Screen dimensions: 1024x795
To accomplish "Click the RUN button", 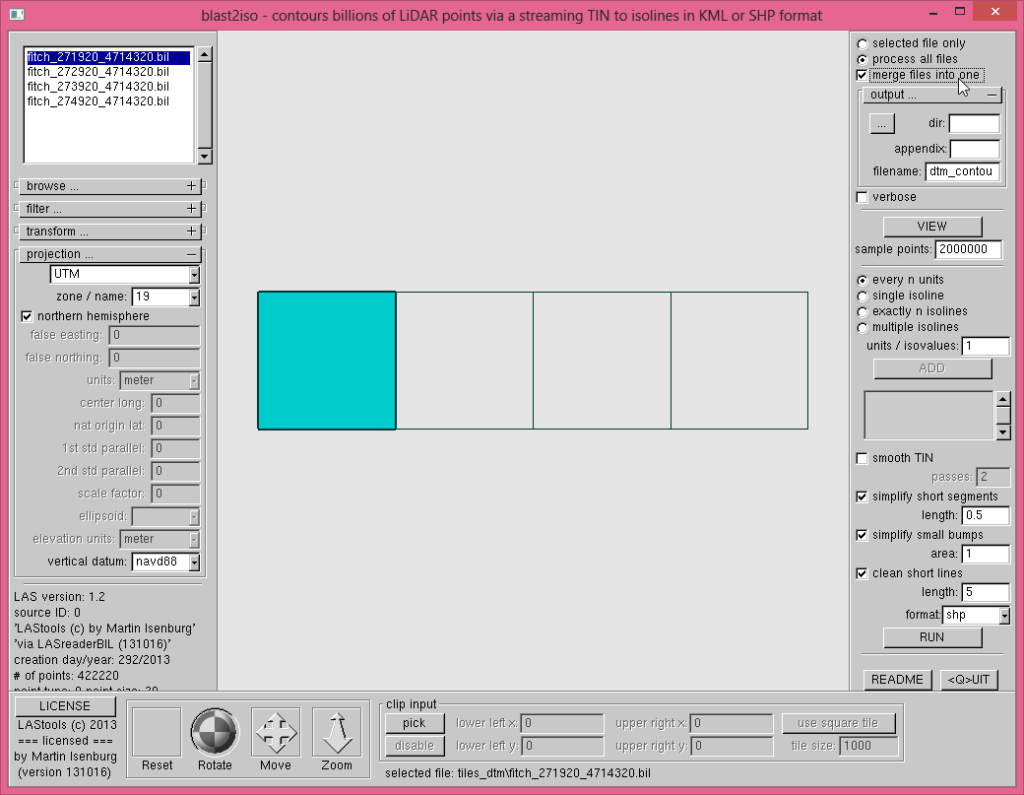I will pyautogui.click(x=932, y=637).
